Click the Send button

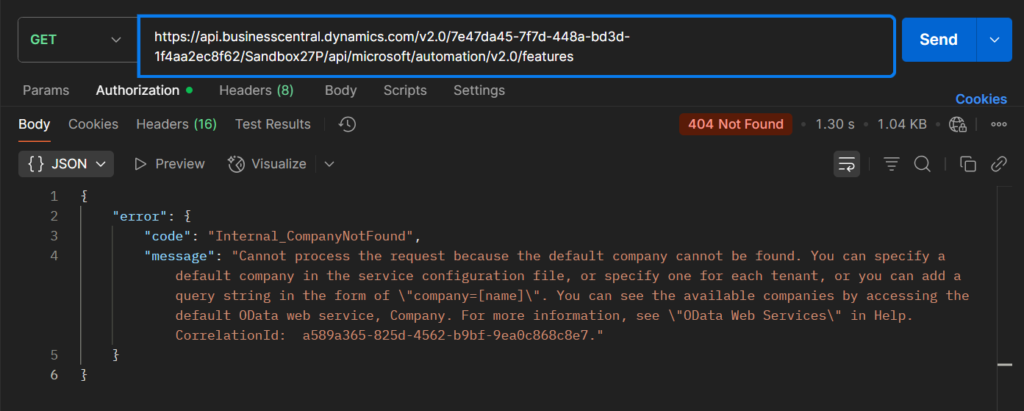pyautogui.click(x=938, y=40)
